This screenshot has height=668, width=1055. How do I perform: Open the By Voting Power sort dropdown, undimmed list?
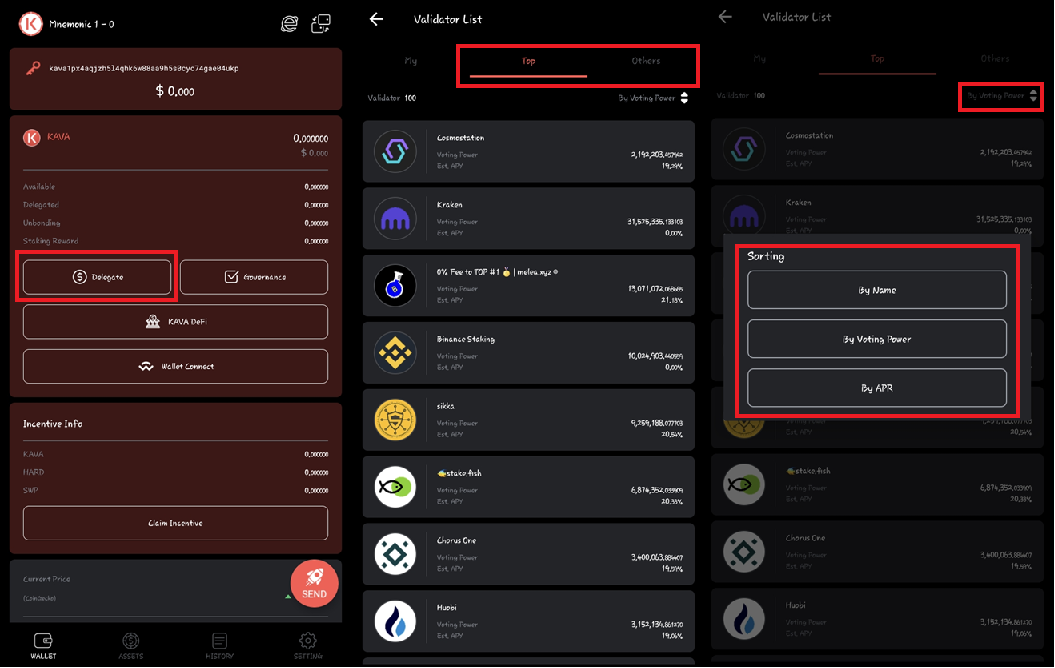coord(653,98)
